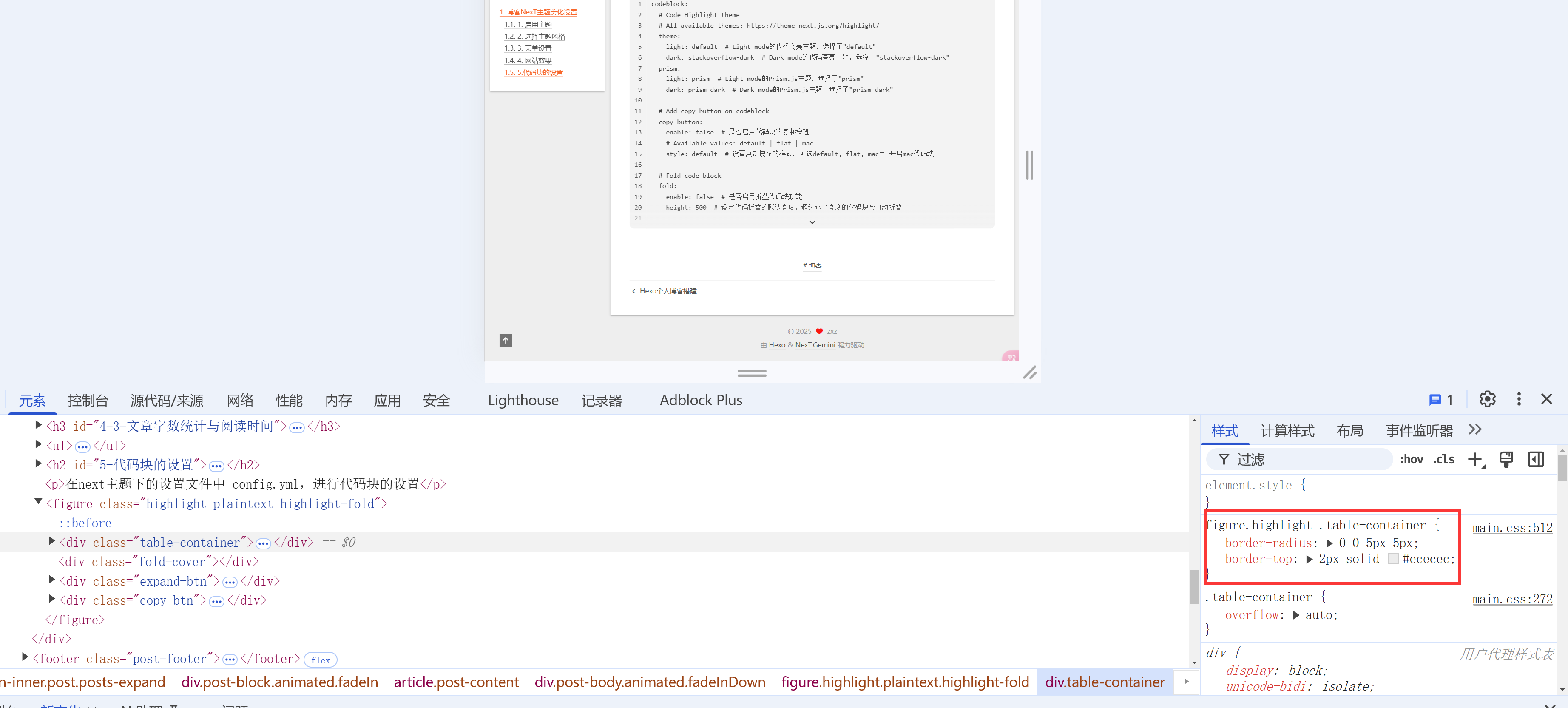Open DevTools settings gear
The image size is (1568, 708).
point(1487,399)
